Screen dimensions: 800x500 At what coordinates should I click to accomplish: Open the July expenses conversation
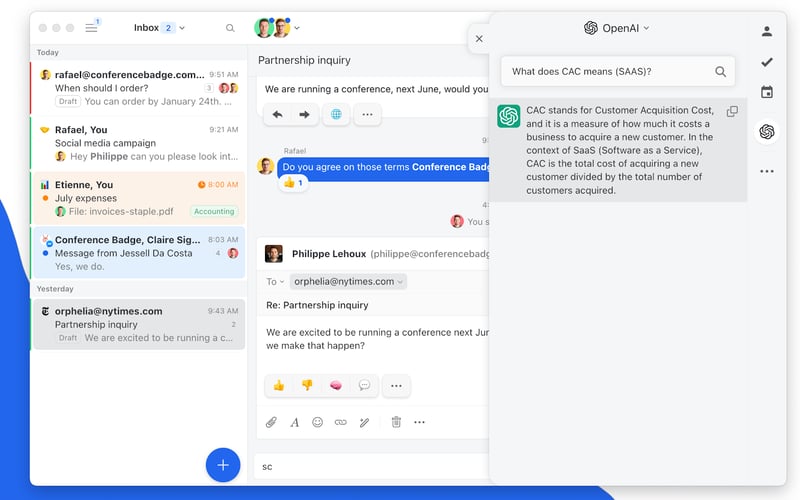pos(138,198)
